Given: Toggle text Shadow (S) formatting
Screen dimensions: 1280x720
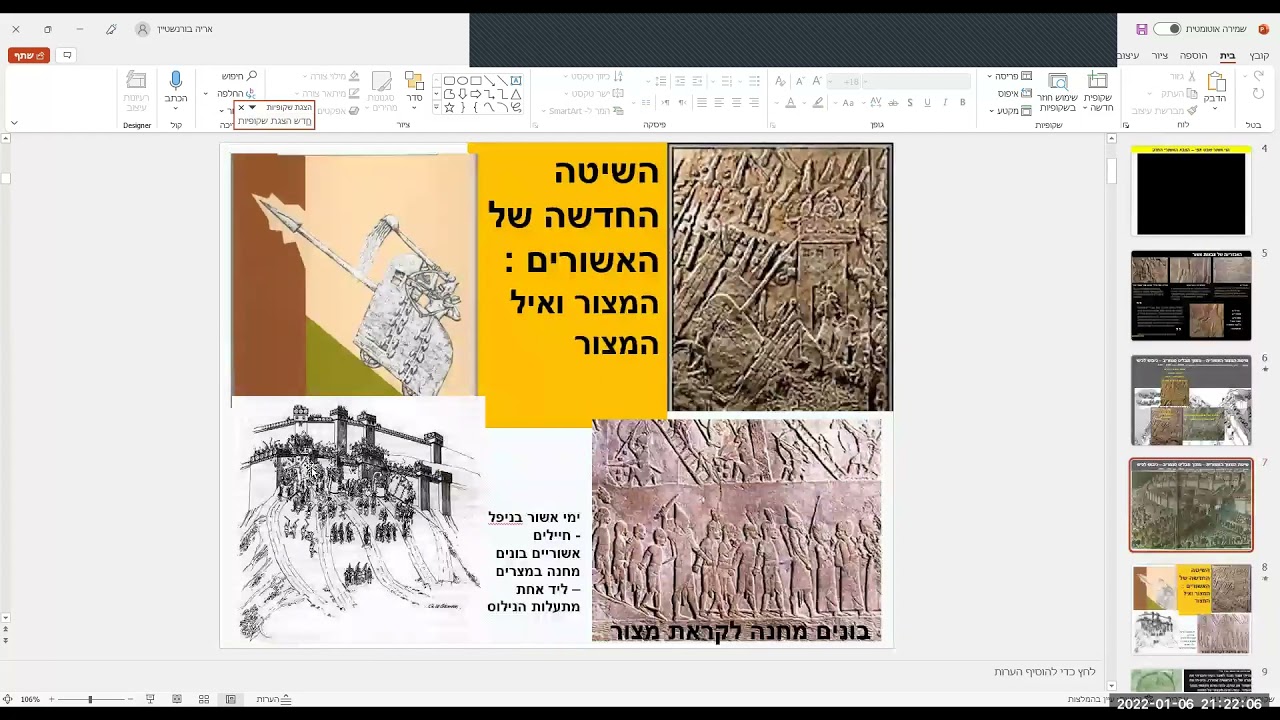Looking at the screenshot, I should click(x=909, y=102).
